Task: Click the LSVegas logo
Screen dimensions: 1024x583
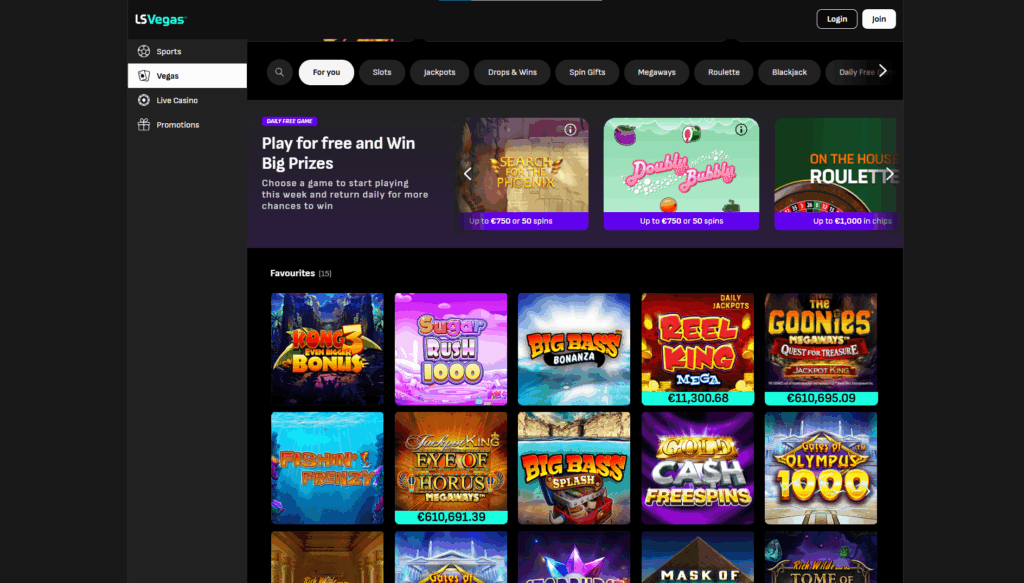Action: point(161,20)
